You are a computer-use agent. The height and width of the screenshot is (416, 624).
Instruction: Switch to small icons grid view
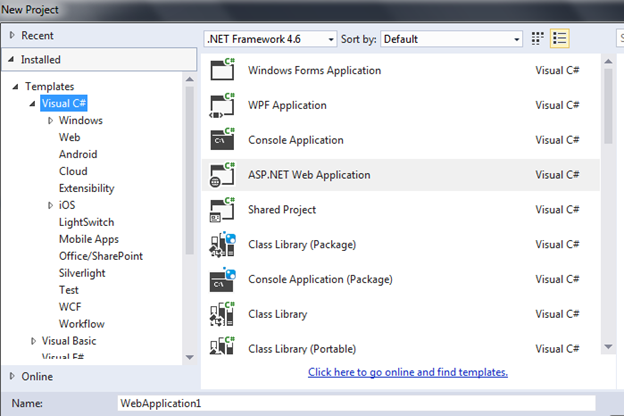click(x=538, y=39)
